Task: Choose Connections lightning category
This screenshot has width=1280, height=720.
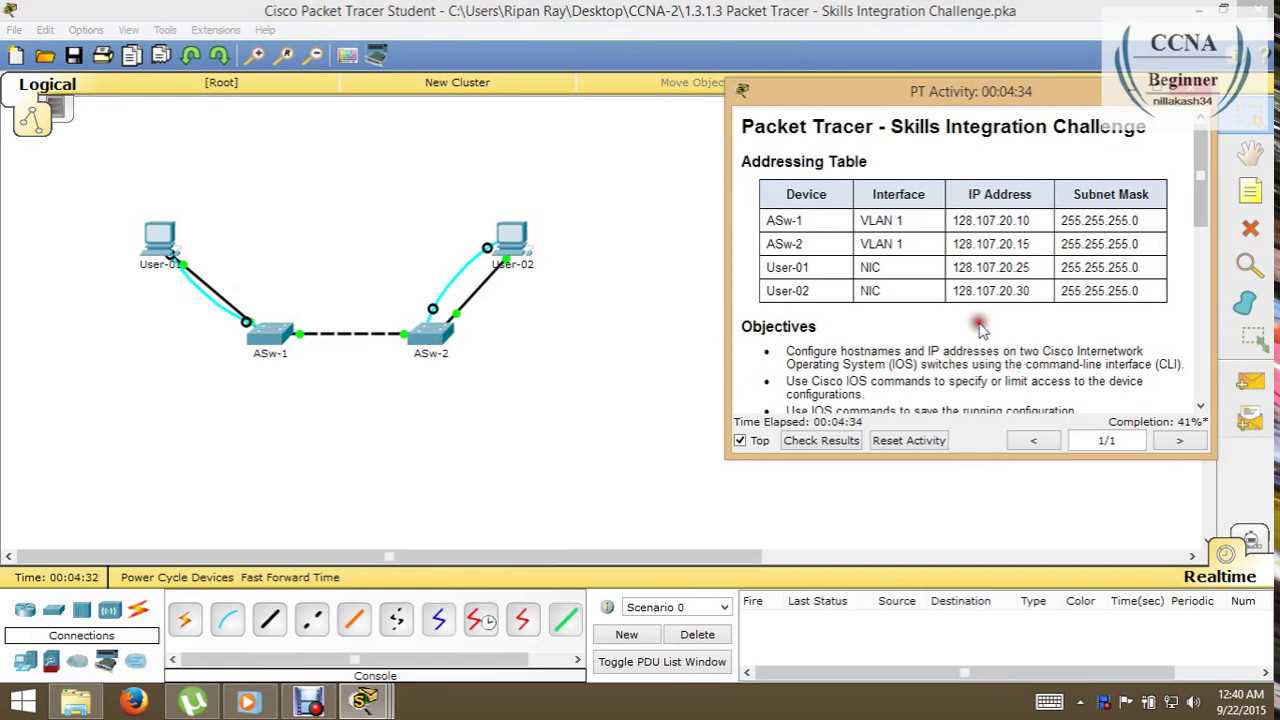Action: 138,609
